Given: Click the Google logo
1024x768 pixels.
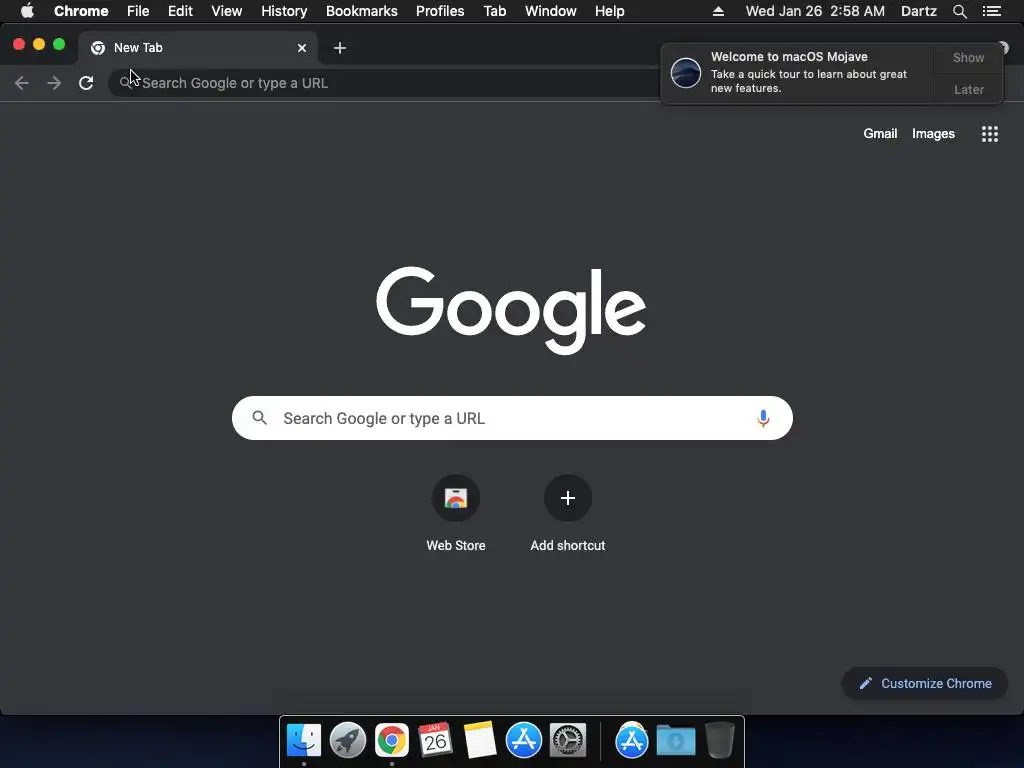Looking at the screenshot, I should (x=511, y=310).
